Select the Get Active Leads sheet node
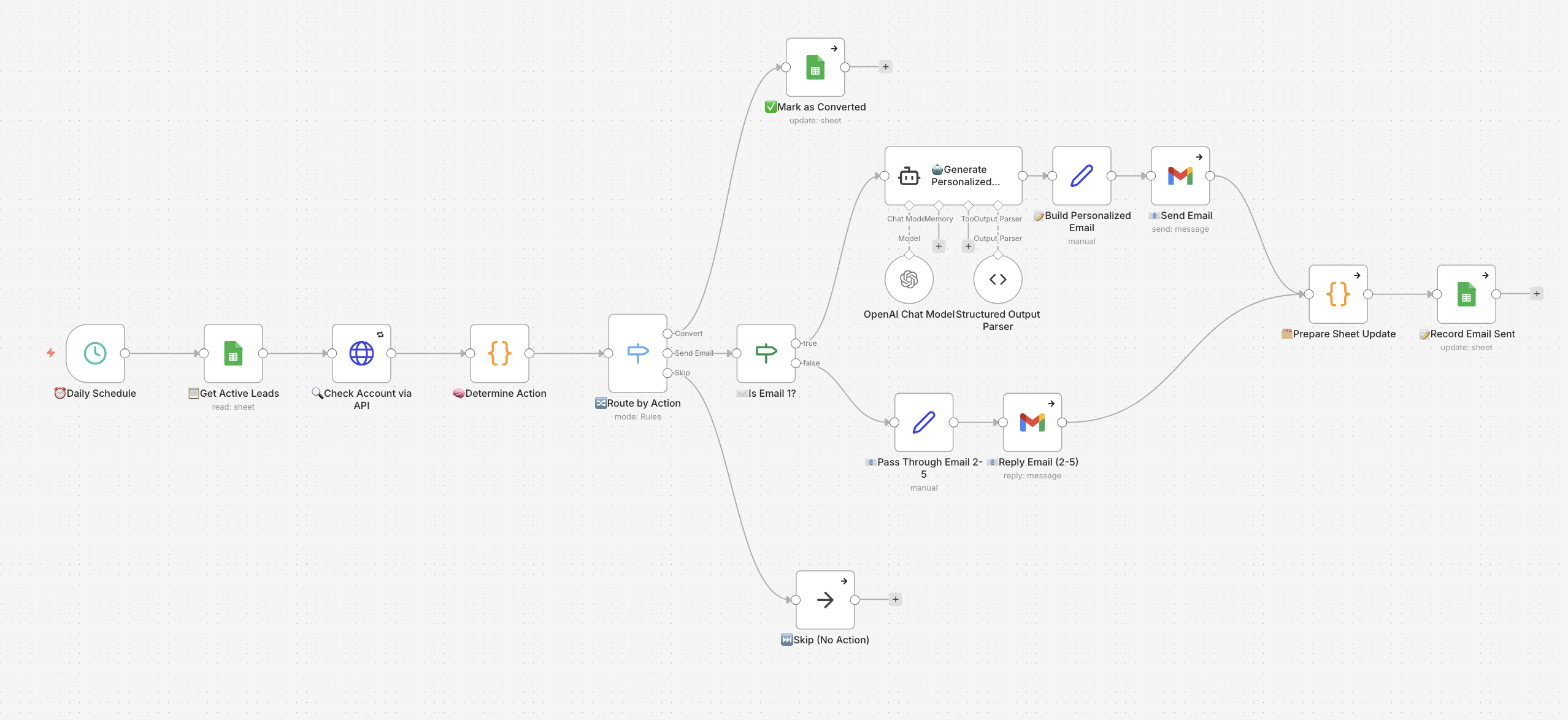The image size is (1568, 720). (x=233, y=353)
